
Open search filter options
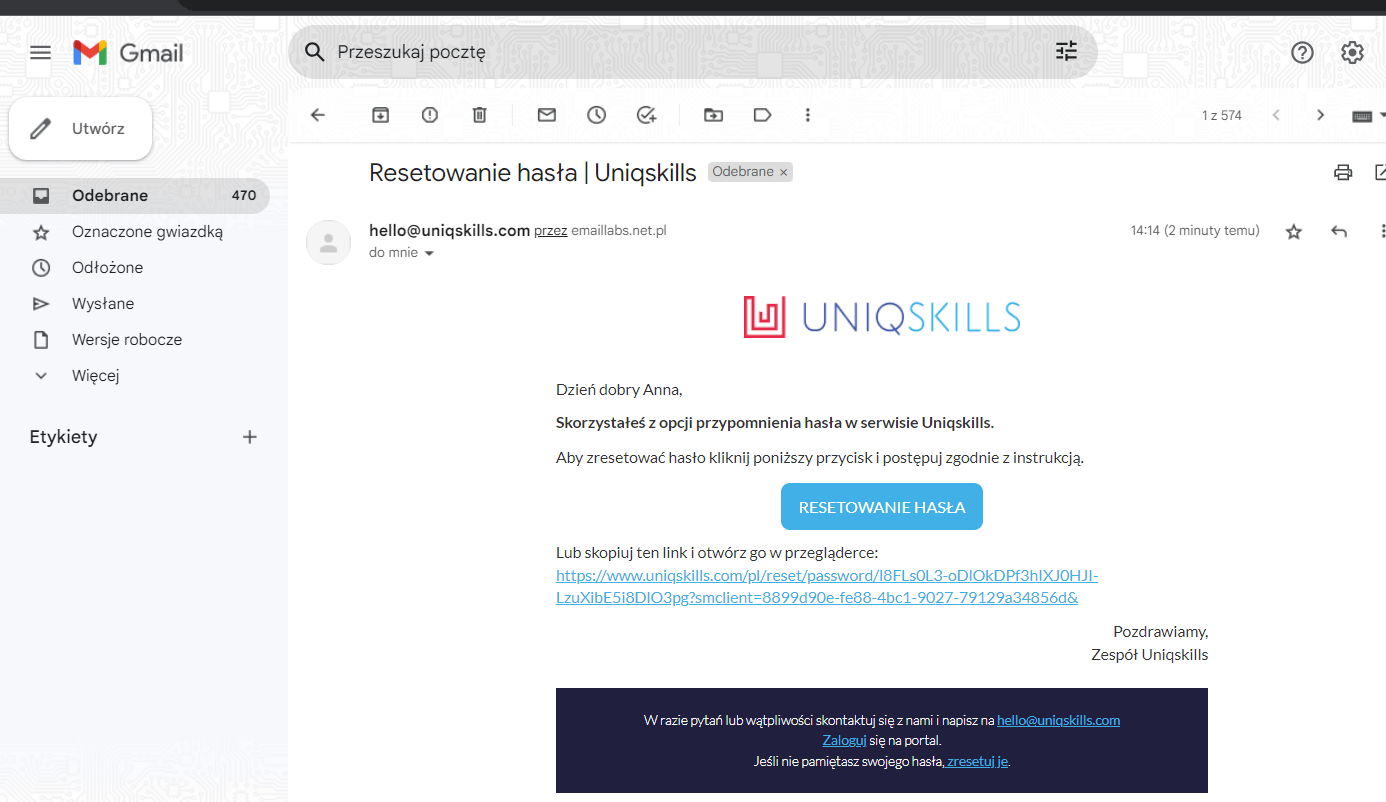[1067, 51]
